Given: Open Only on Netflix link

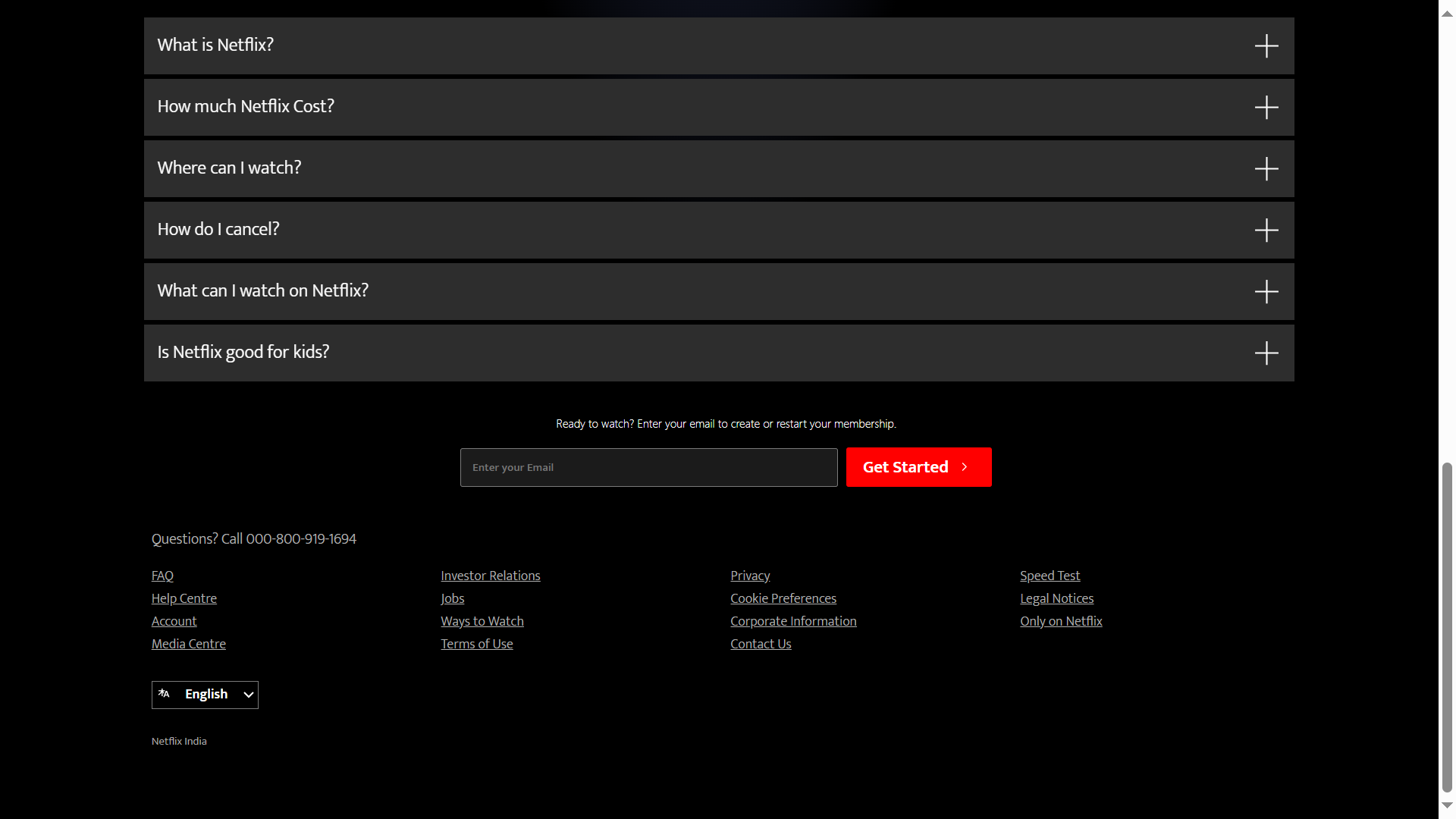Looking at the screenshot, I should point(1060,621).
